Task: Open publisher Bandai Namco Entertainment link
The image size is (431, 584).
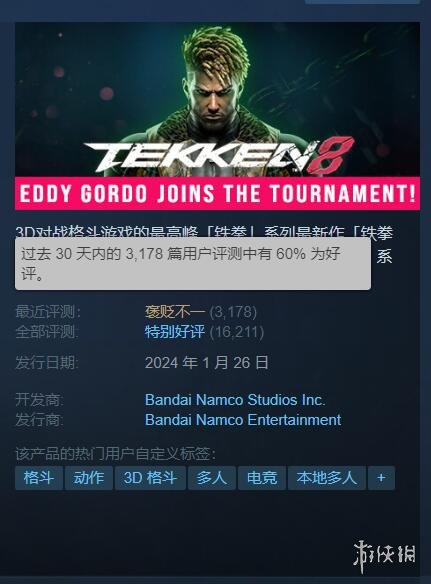Action: pos(243,420)
